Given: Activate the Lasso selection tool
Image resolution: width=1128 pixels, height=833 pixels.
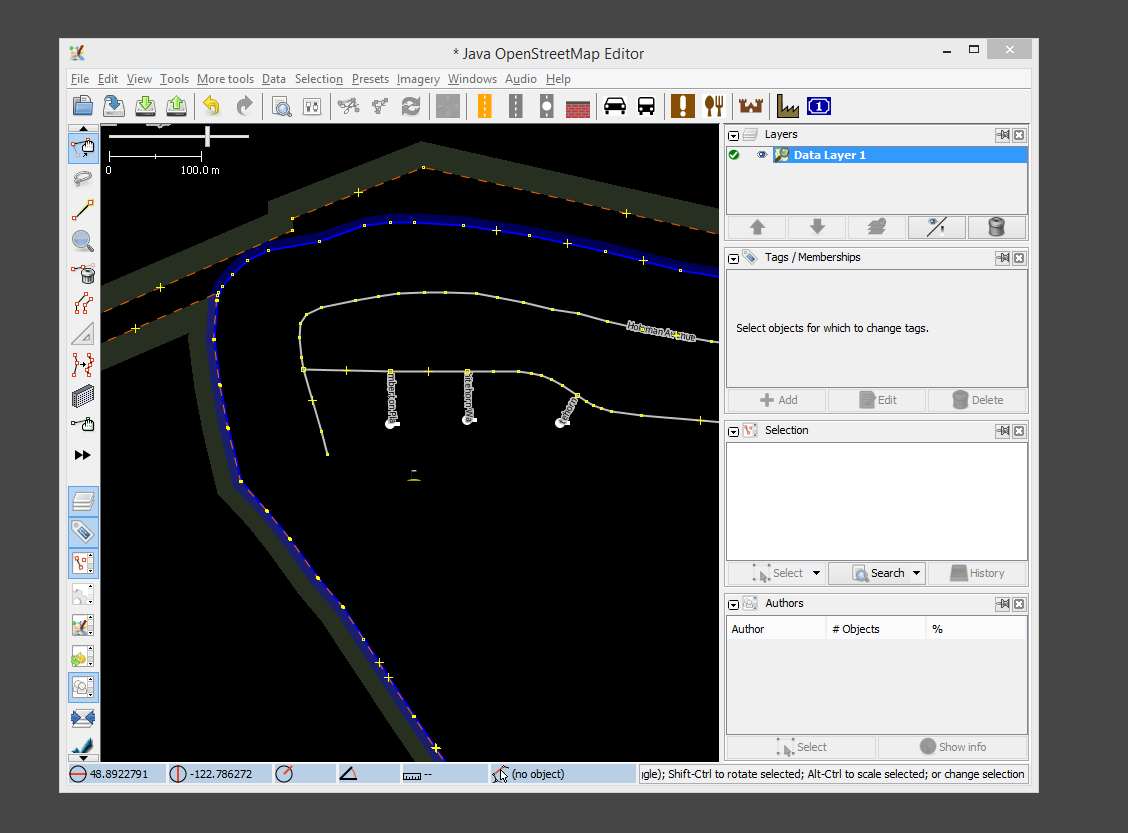Looking at the screenshot, I should 83,179.
